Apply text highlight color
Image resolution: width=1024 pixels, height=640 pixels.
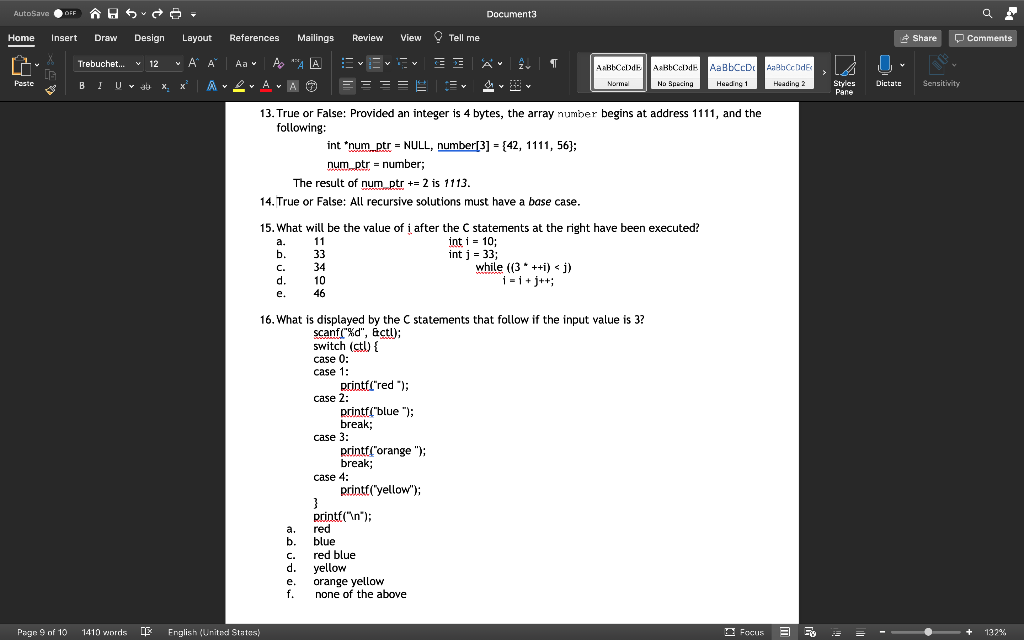240,85
